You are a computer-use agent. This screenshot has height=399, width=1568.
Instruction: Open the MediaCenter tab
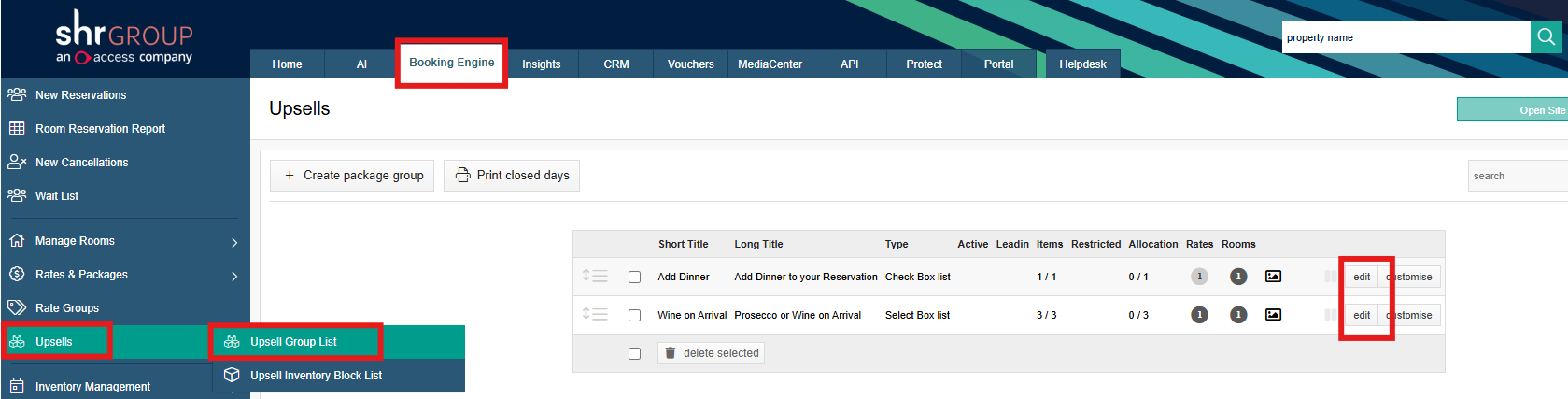coord(770,64)
